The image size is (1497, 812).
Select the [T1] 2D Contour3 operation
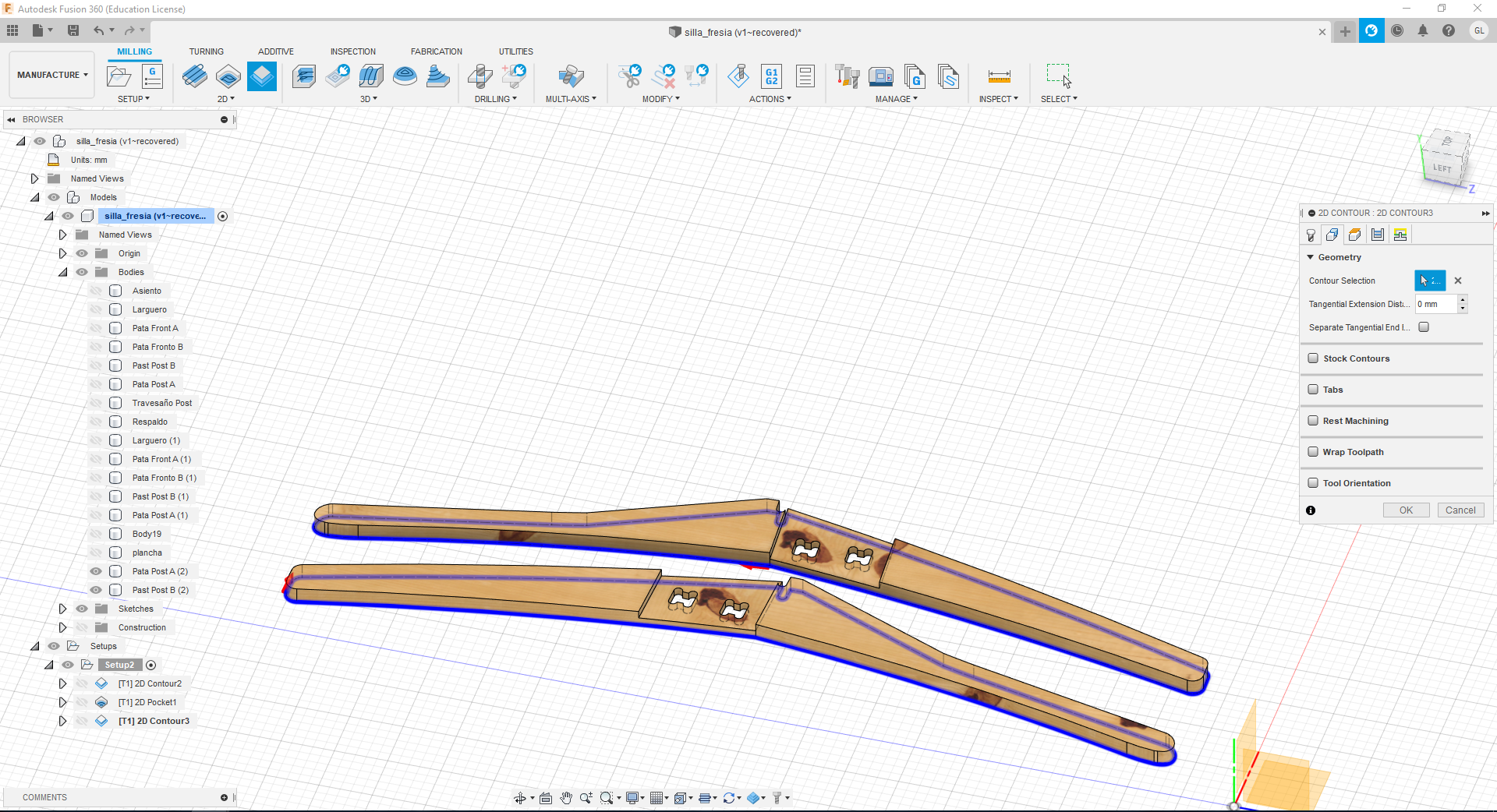pos(154,721)
